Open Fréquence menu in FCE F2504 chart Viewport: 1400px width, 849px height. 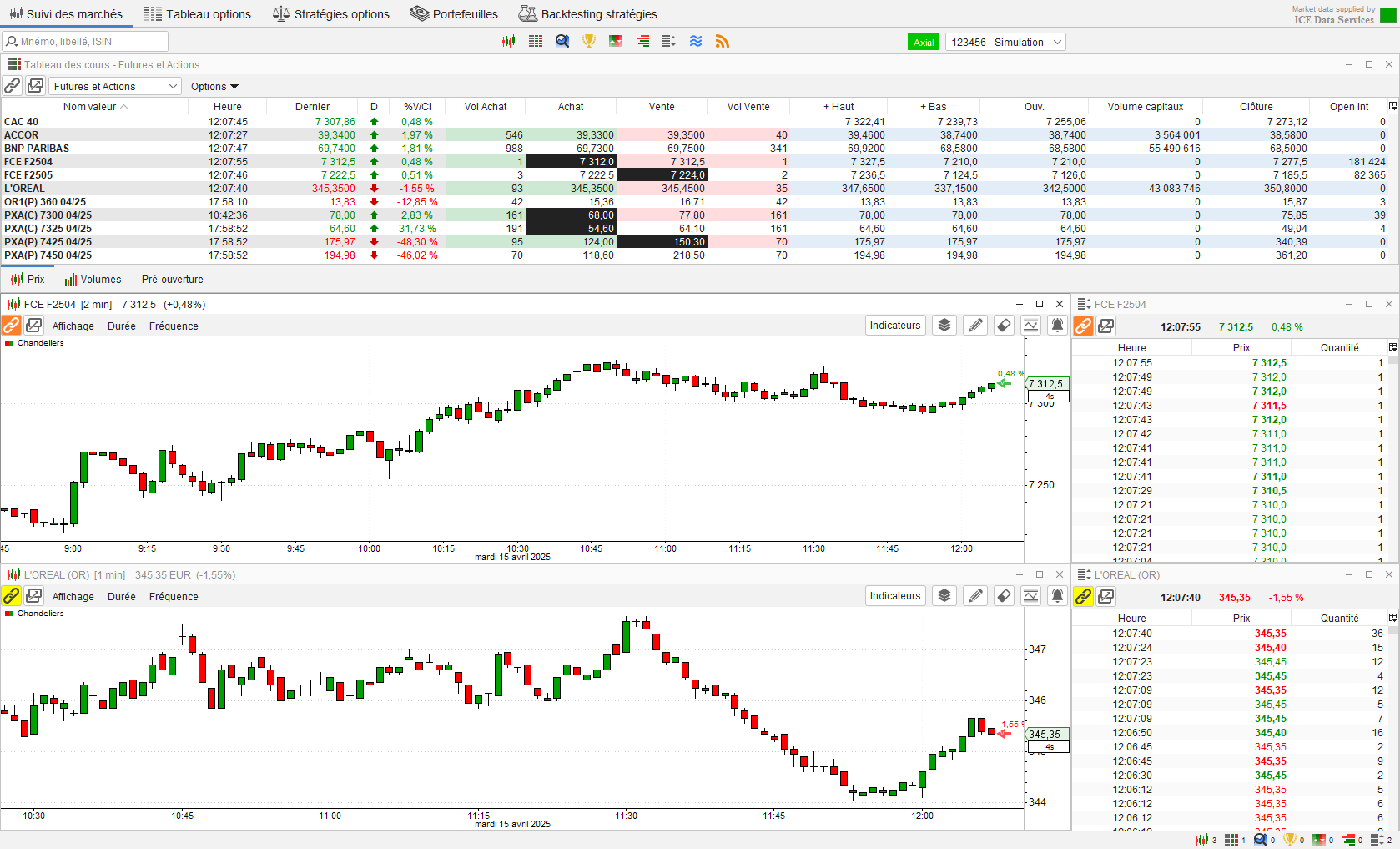click(174, 326)
